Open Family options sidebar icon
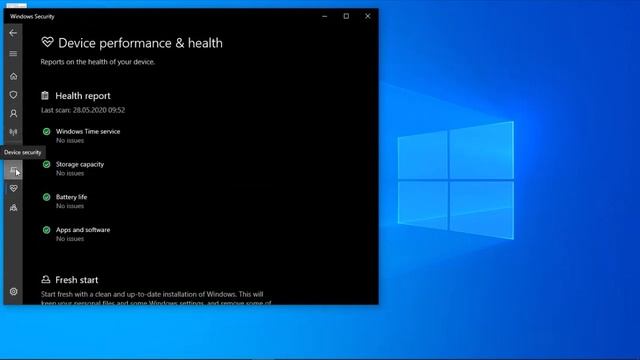This screenshot has height=360, width=640. (x=13, y=207)
